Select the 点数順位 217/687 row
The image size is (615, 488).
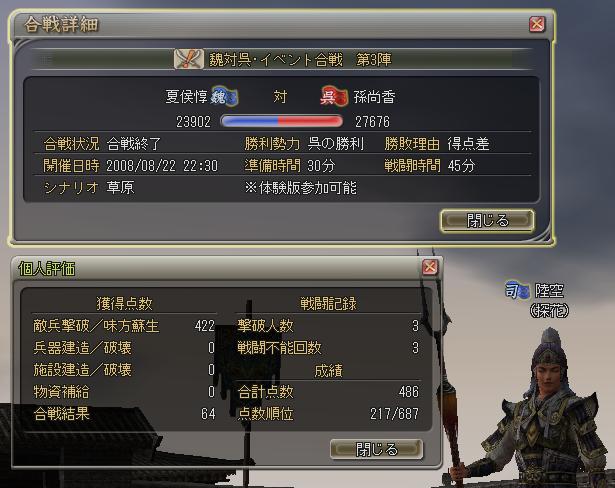coord(328,413)
